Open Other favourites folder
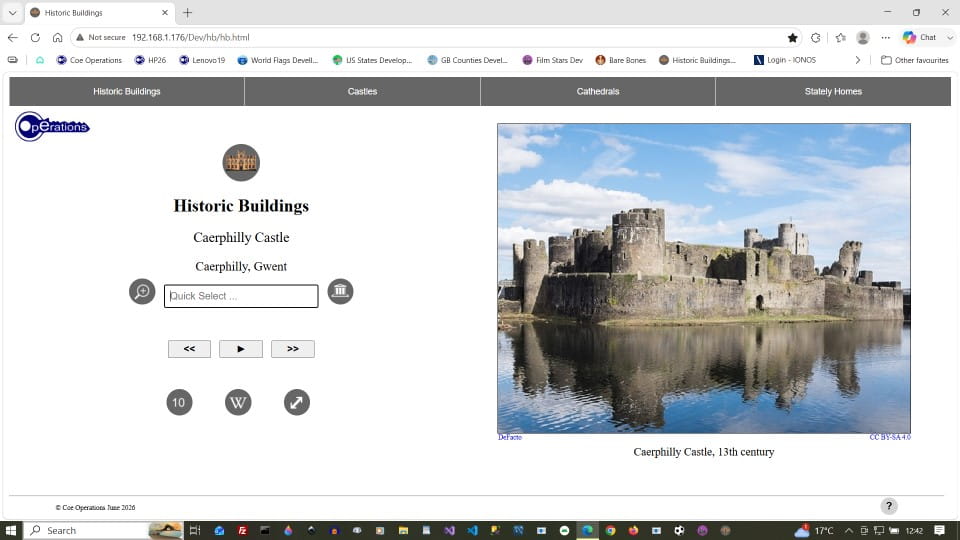The width and height of the screenshot is (960, 540). pyautogui.click(x=915, y=60)
